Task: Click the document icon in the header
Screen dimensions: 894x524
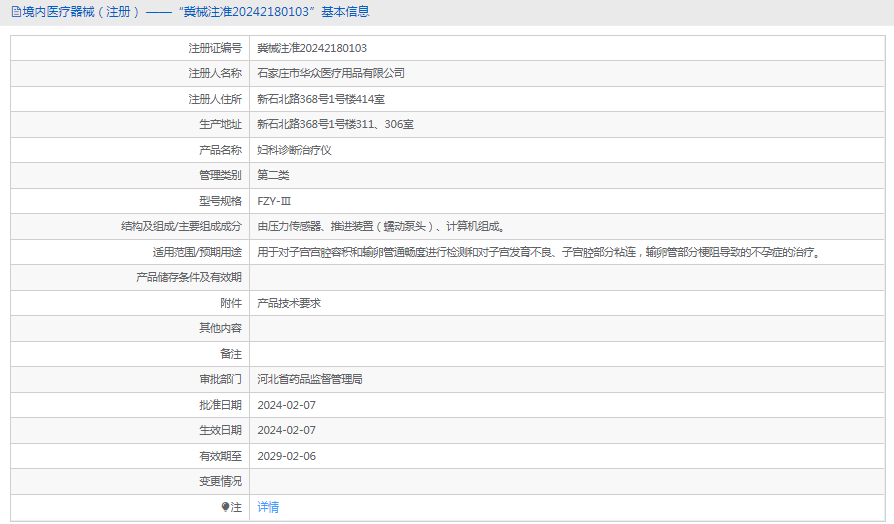Action: 13,12
